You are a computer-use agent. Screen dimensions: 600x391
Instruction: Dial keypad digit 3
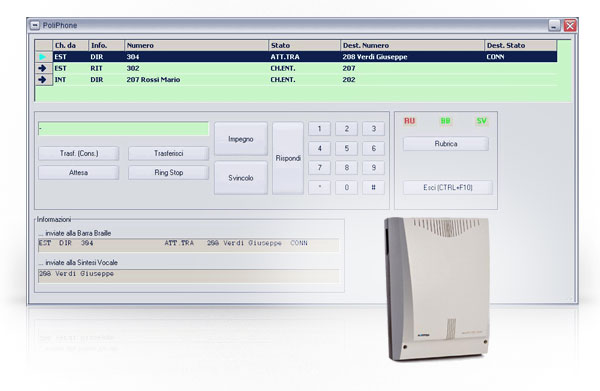click(374, 129)
